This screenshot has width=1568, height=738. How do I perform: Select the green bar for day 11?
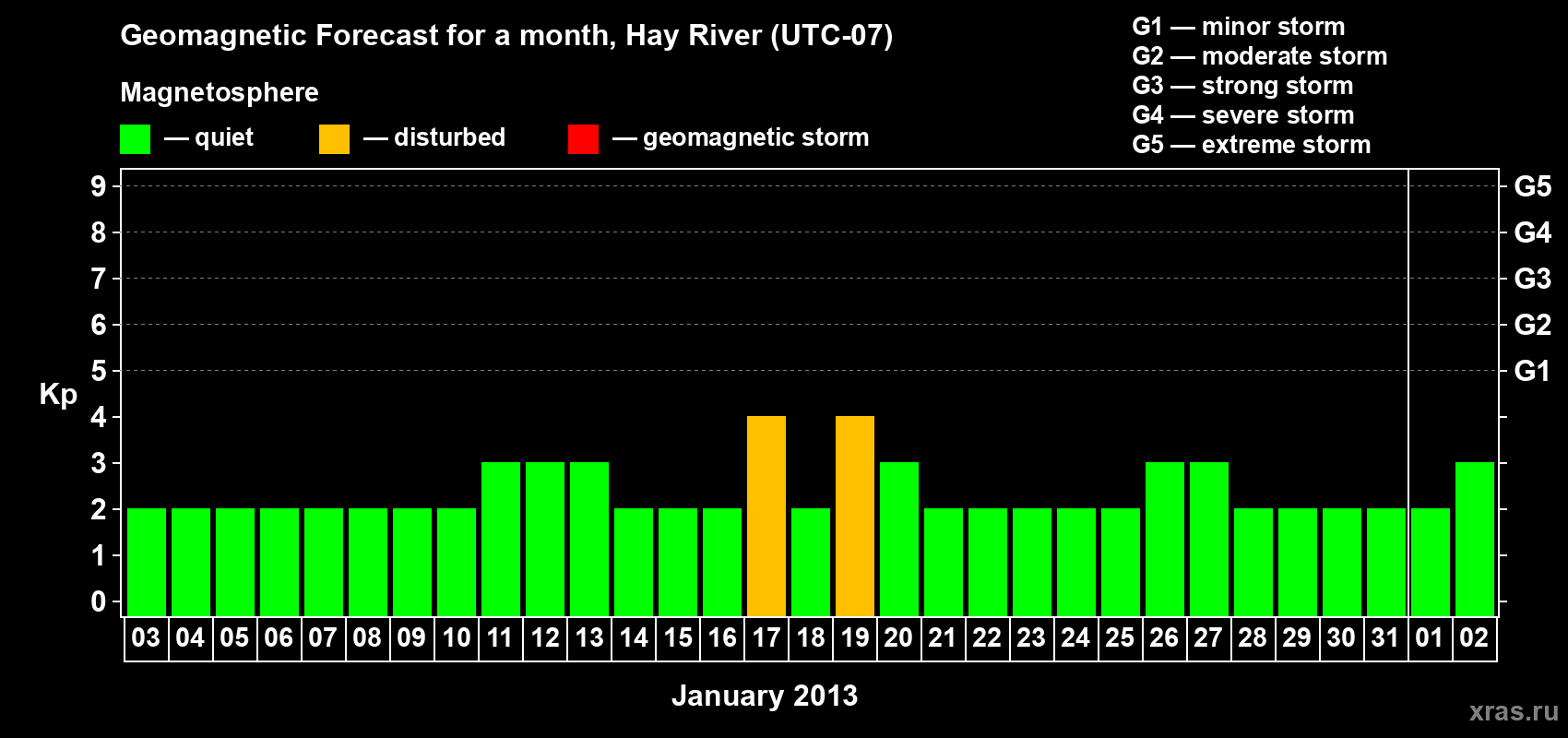pyautogui.click(x=501, y=539)
